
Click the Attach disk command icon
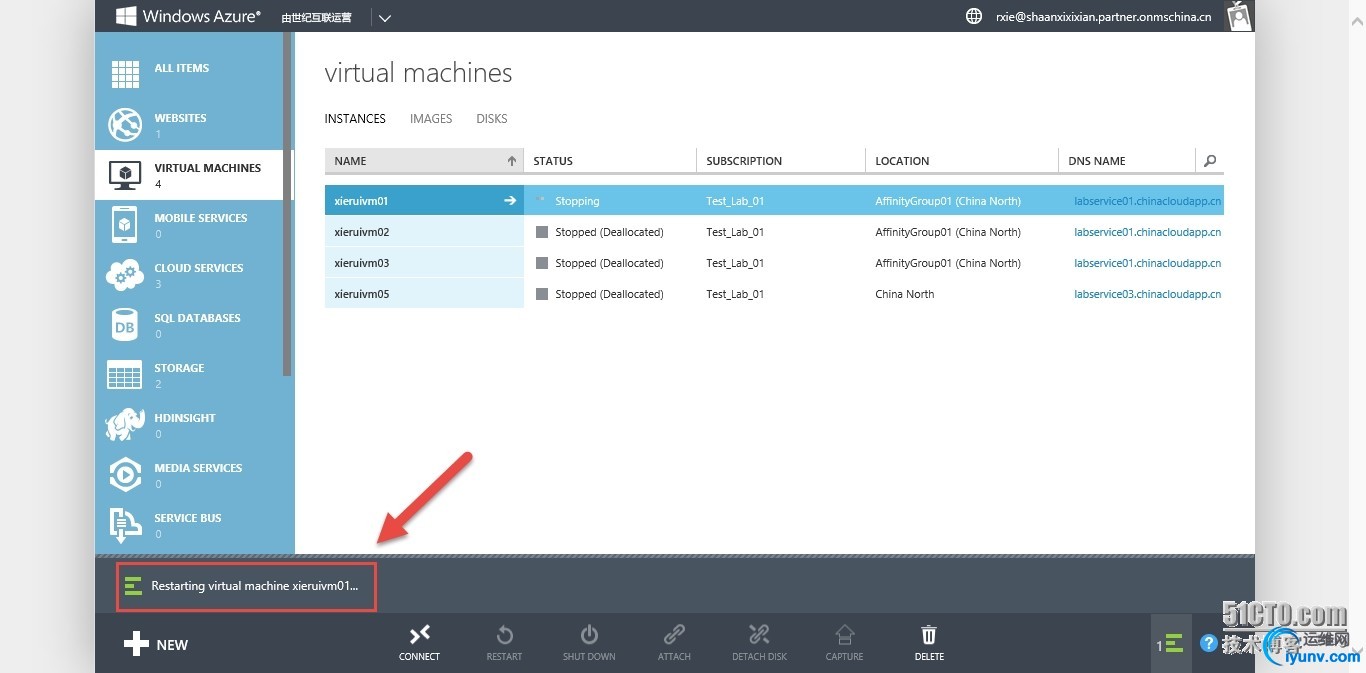tap(674, 634)
